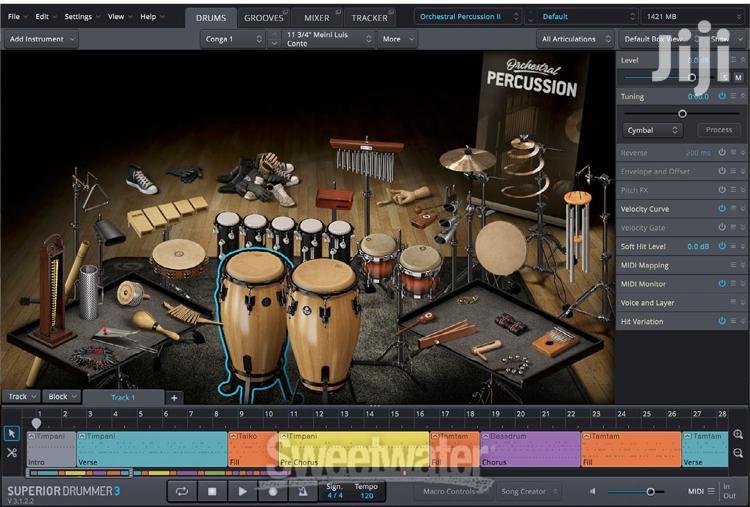Mute output via the speaker icon
This screenshot has width=750, height=507.
593,491
